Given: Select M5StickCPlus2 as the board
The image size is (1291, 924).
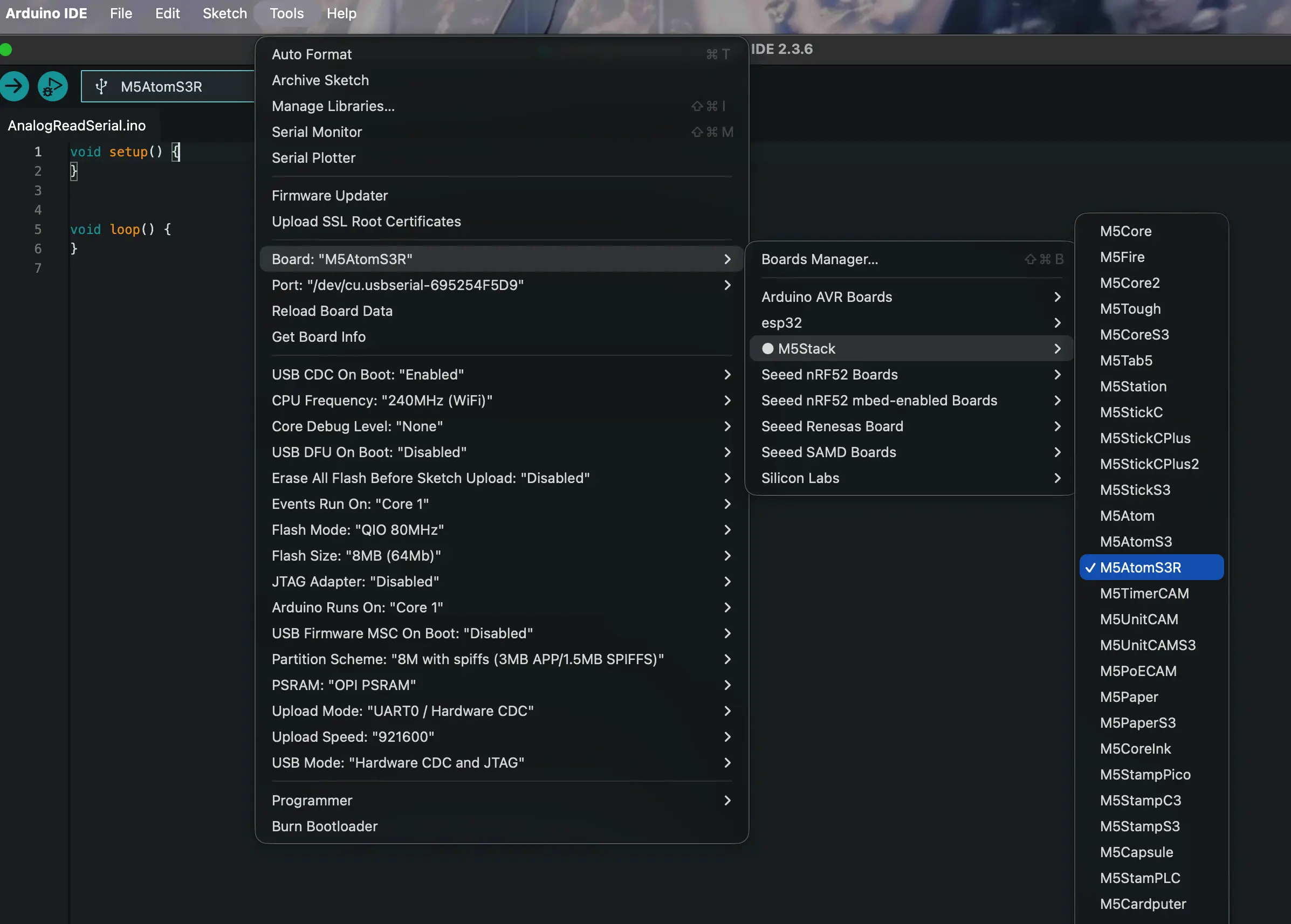Looking at the screenshot, I should pos(1149,464).
